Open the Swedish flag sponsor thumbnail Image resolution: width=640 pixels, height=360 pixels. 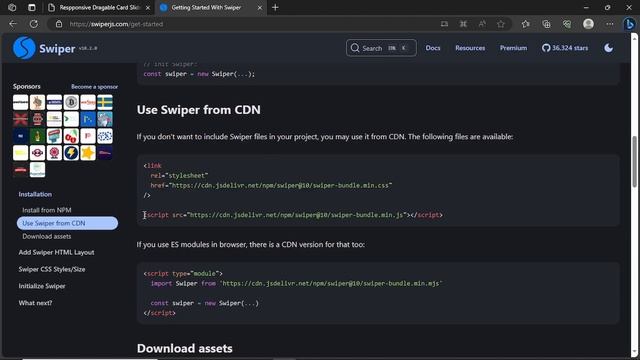[105, 102]
